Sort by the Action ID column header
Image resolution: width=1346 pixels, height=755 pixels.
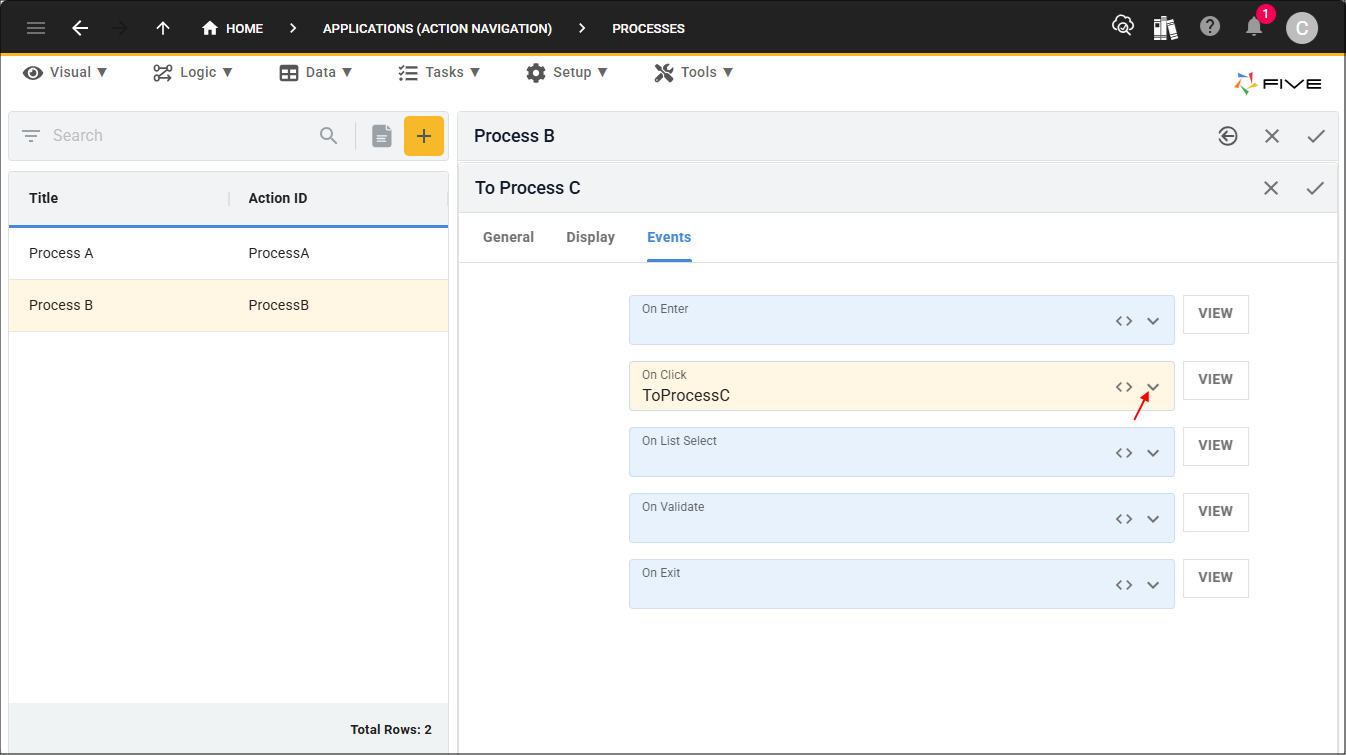click(x=278, y=198)
